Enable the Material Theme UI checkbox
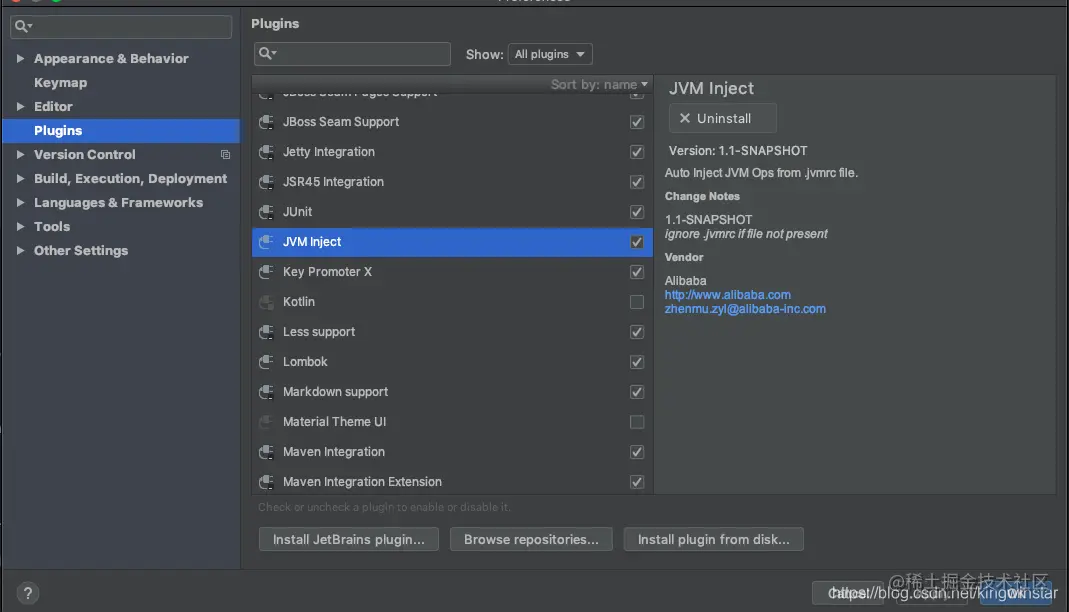Image resolution: width=1069 pixels, height=612 pixels. 637,422
